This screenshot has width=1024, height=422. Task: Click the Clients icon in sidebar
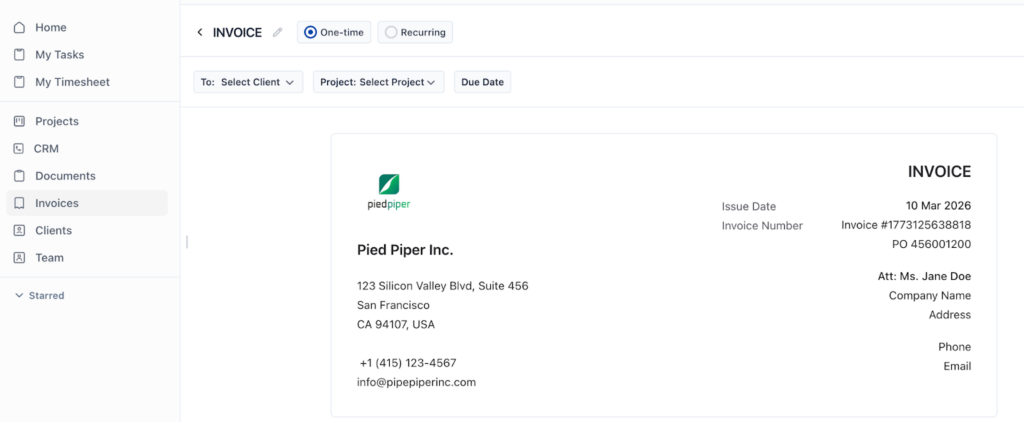(x=19, y=230)
